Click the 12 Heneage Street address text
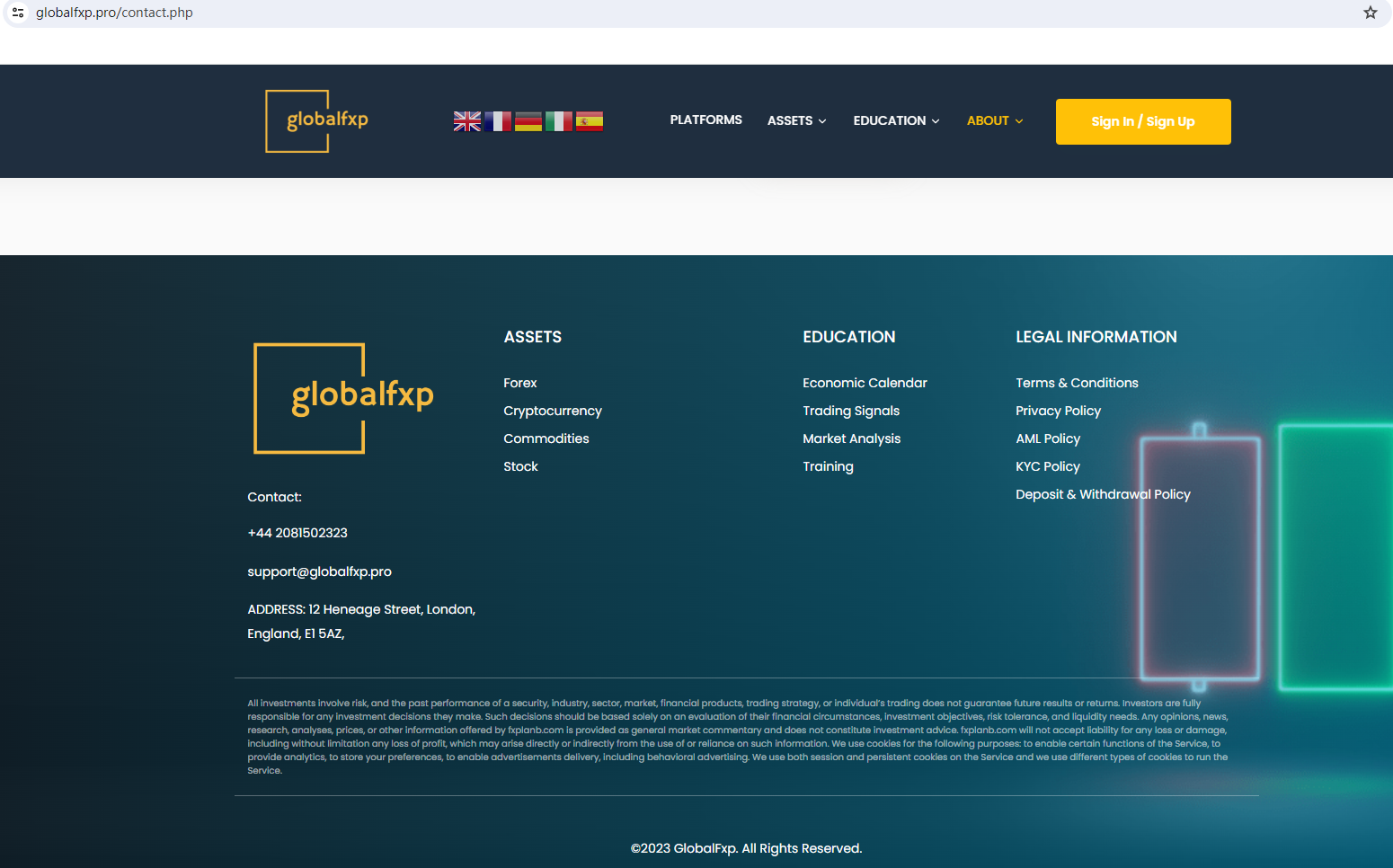The image size is (1393, 868). [361, 621]
